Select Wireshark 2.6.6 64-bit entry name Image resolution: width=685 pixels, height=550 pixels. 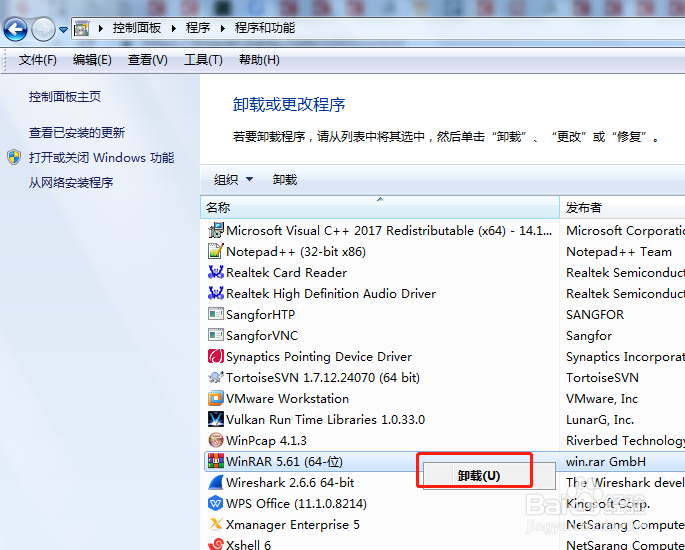click(290, 482)
